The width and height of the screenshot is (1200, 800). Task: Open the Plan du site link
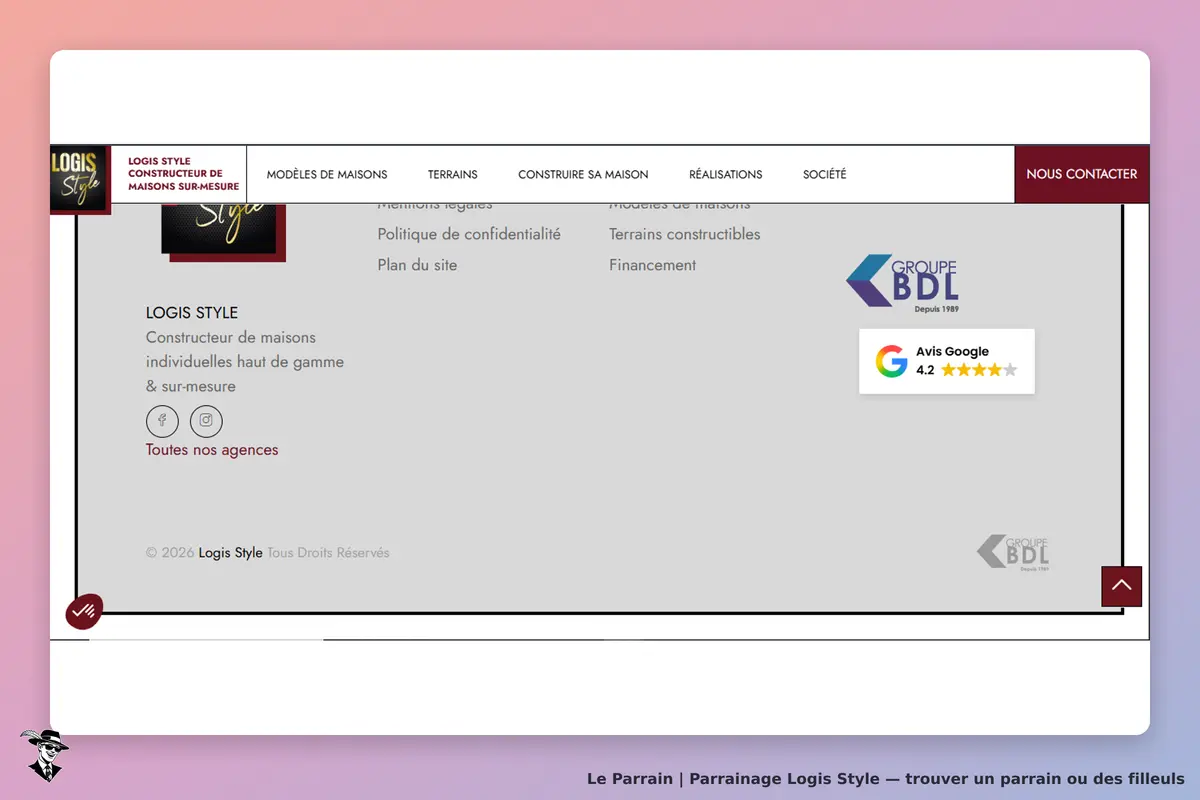tap(417, 265)
